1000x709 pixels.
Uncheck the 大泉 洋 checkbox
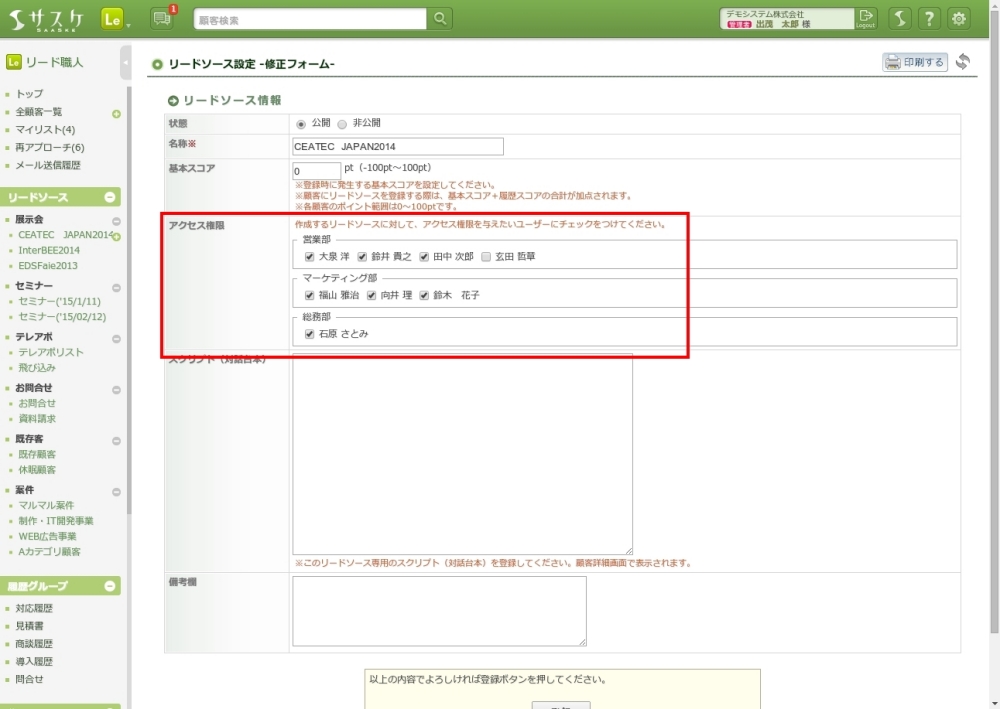click(310, 257)
